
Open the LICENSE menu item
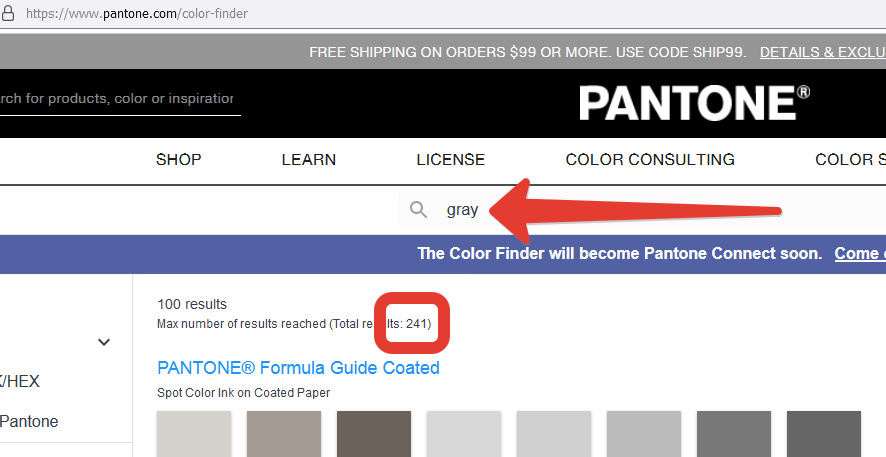click(x=450, y=160)
